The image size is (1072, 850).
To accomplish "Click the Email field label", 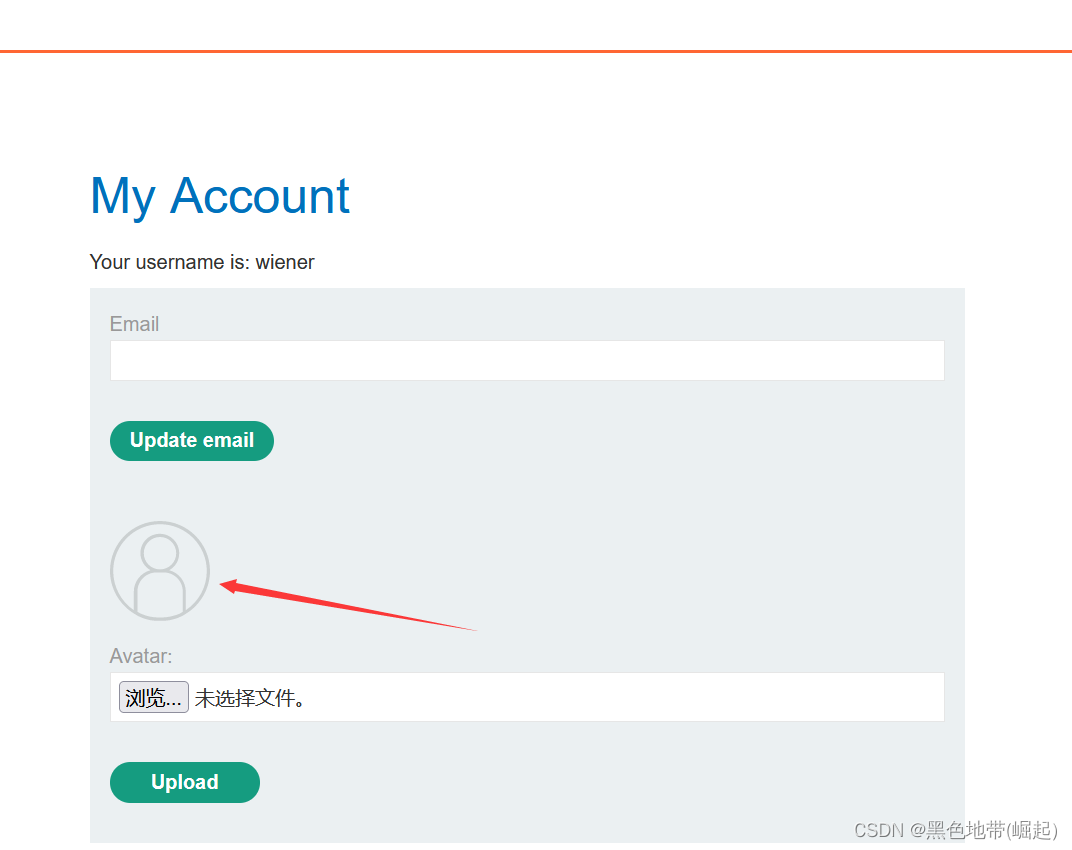I will (134, 323).
